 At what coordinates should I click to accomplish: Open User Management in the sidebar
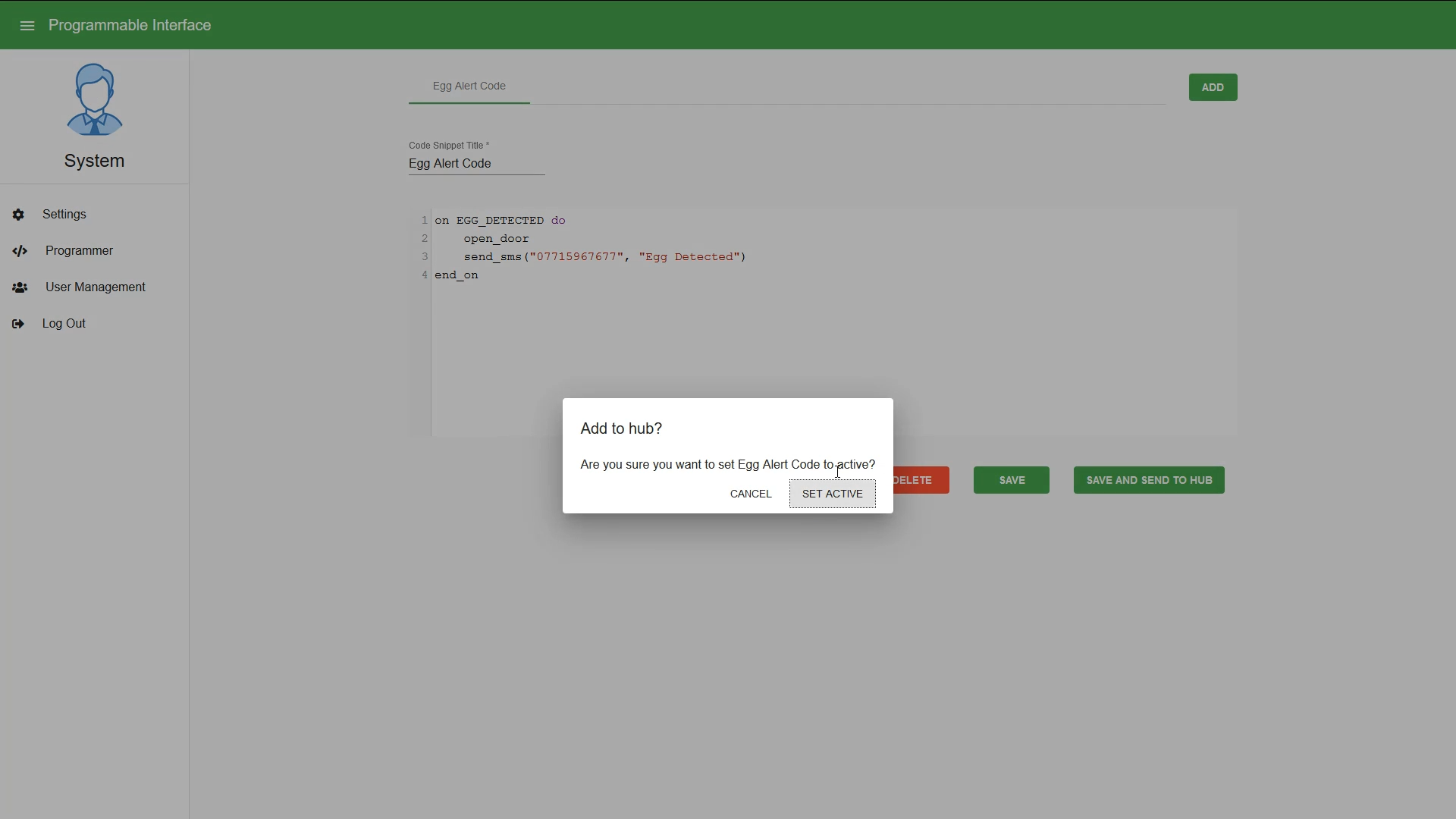click(94, 287)
